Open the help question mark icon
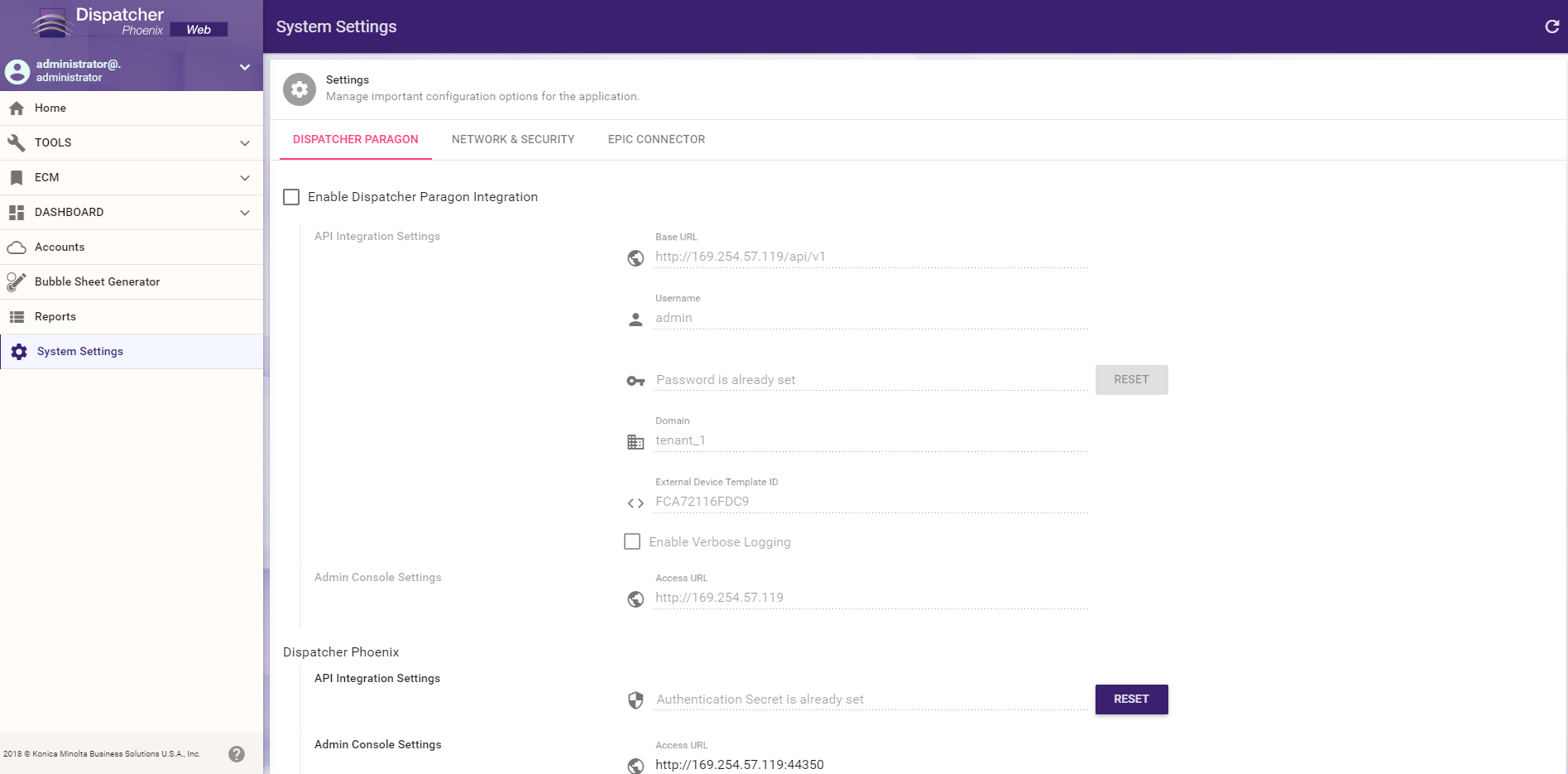The image size is (1568, 774). pyautogui.click(x=237, y=754)
